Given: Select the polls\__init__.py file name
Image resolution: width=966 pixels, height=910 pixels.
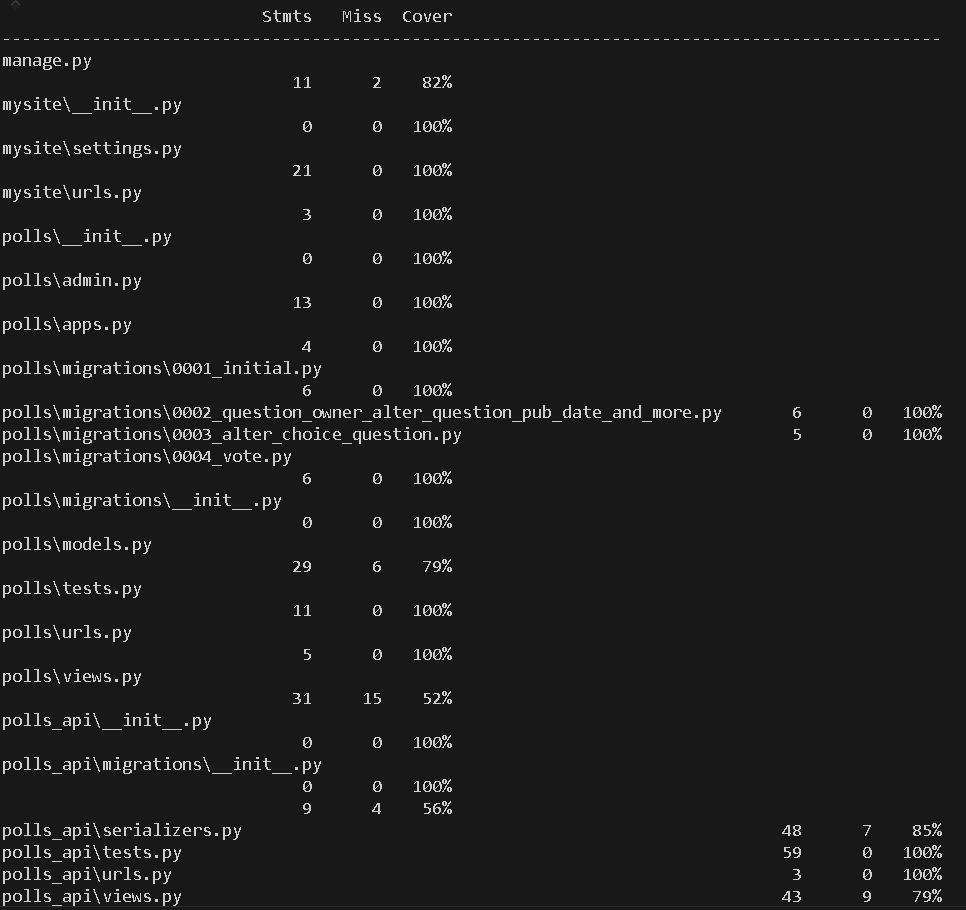Looking at the screenshot, I should click(x=87, y=237).
